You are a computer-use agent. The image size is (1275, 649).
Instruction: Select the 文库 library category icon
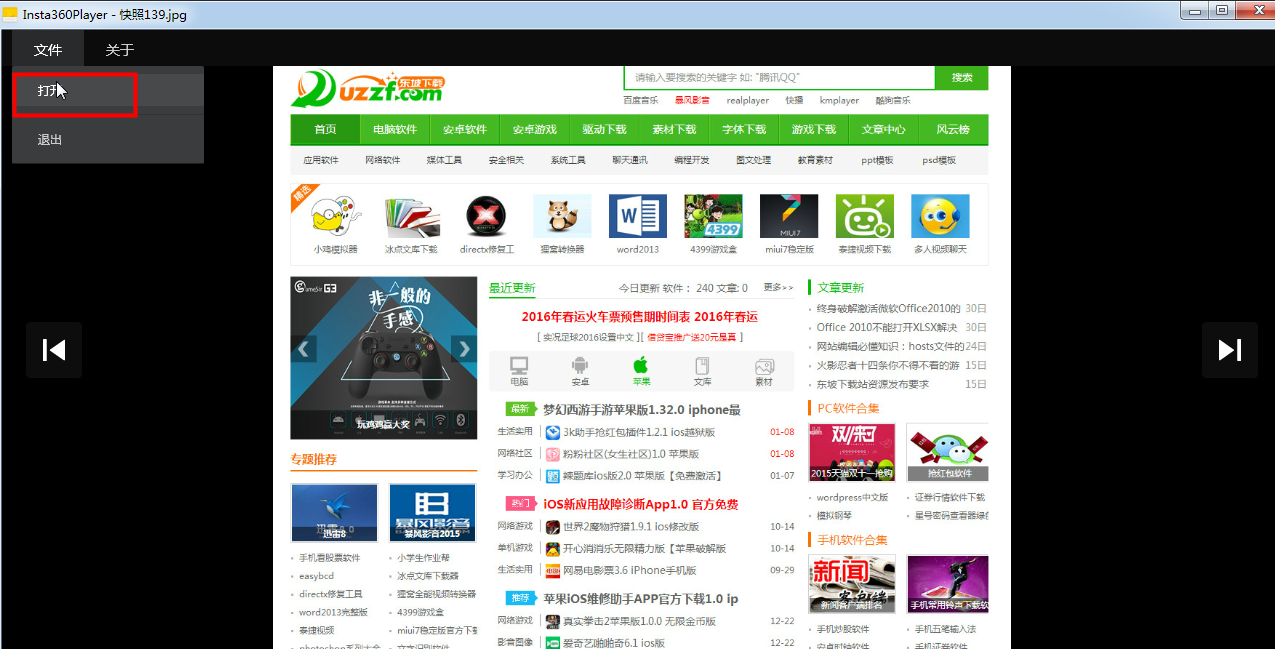(702, 370)
